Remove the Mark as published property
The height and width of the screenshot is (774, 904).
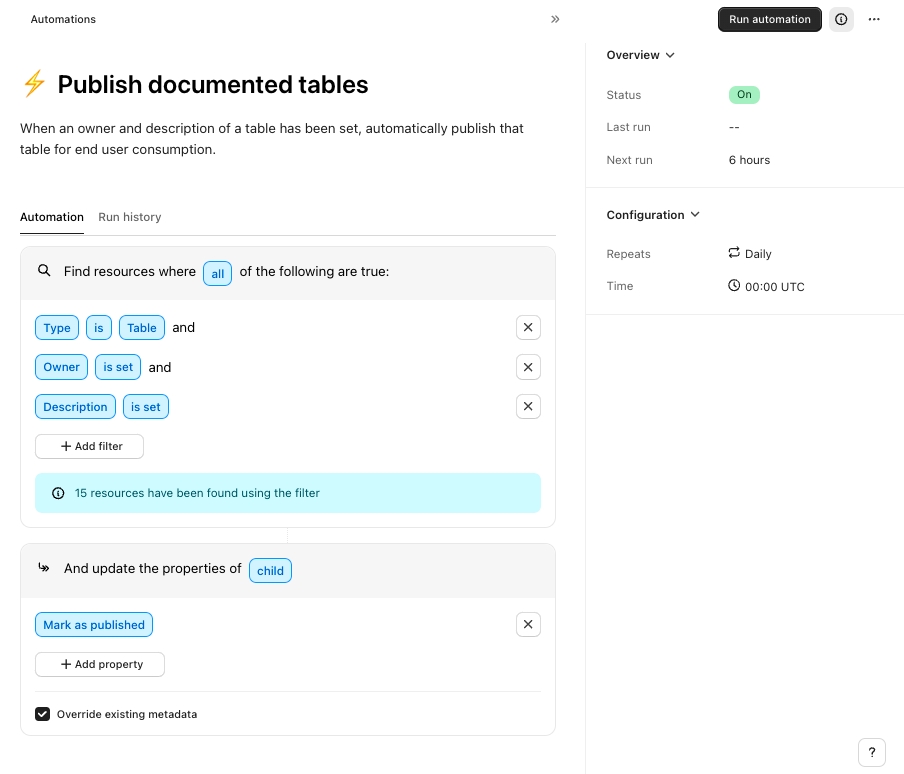point(528,624)
